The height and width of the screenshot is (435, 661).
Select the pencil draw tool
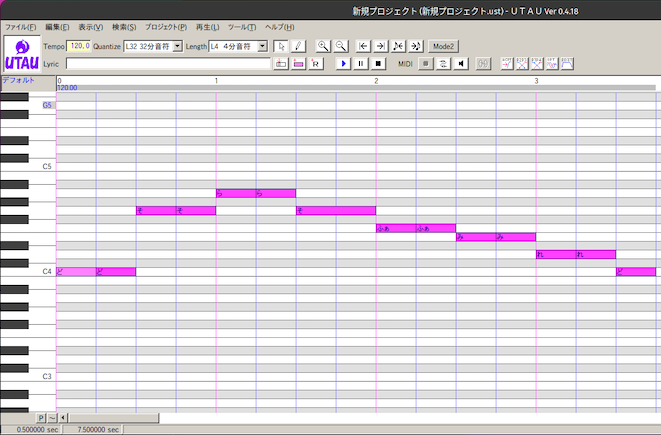[297, 46]
